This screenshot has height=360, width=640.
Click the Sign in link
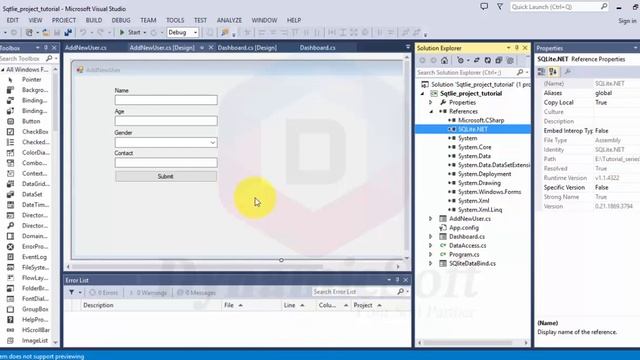[x=627, y=21]
